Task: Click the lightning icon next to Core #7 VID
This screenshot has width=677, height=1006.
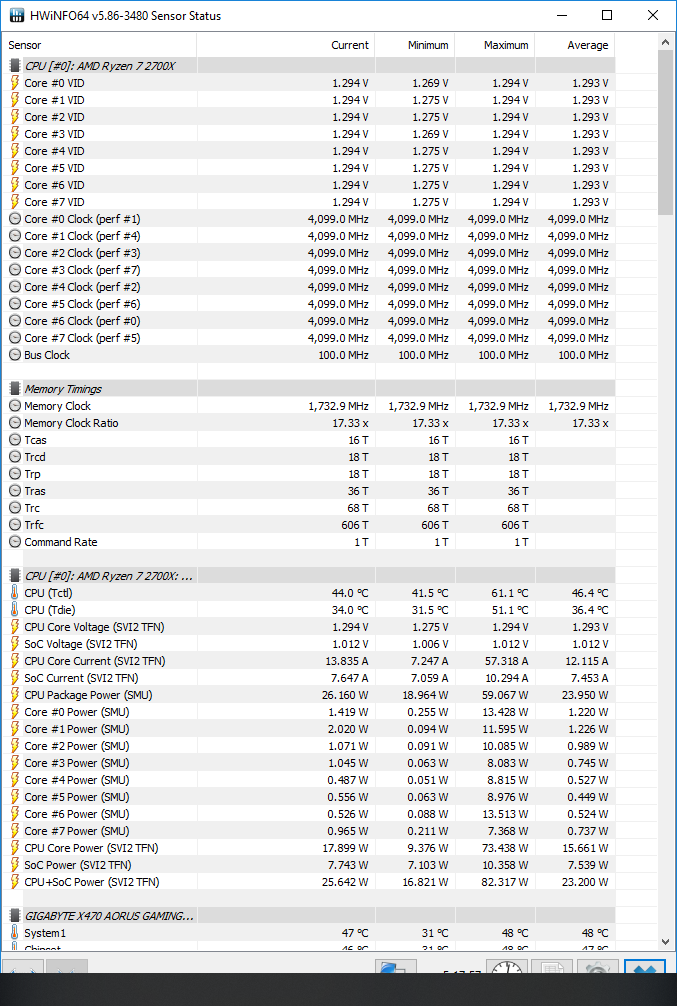Action: (x=15, y=201)
